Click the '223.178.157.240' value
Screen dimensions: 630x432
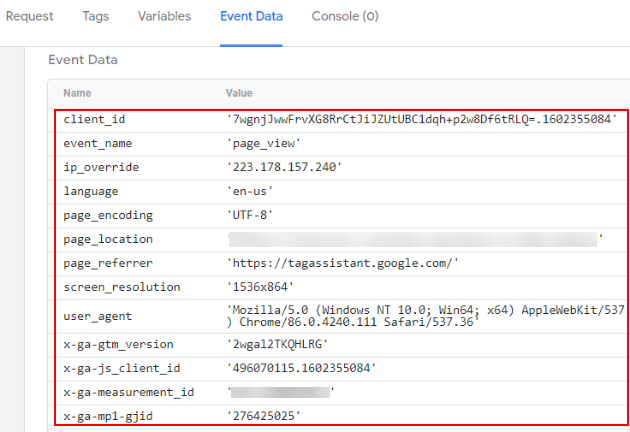tap(284, 167)
